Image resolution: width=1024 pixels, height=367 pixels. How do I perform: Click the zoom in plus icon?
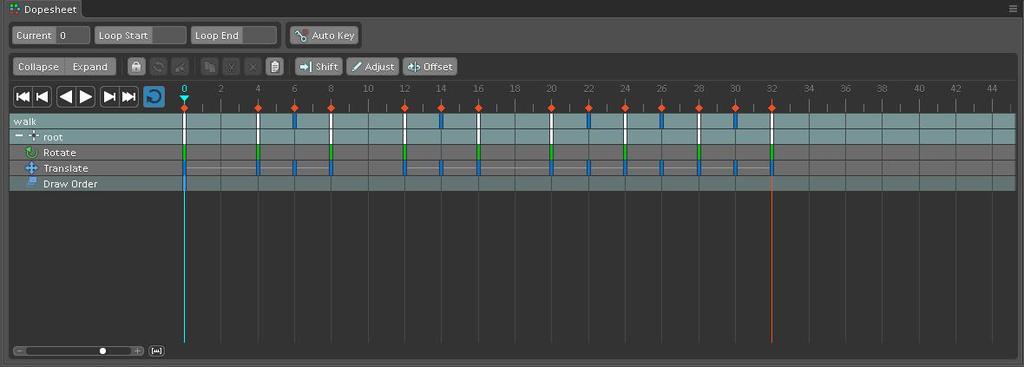pos(137,351)
